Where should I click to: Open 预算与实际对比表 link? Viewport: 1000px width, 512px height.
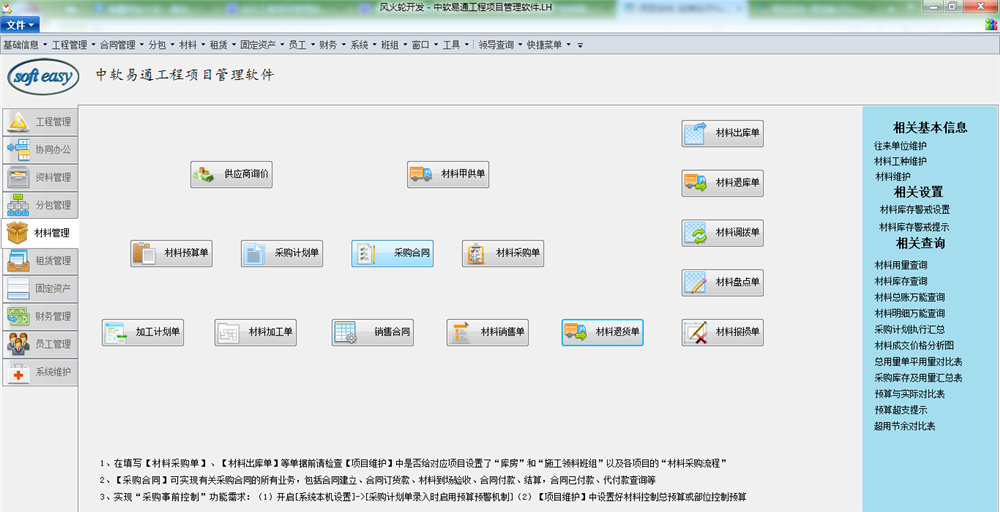[909, 394]
